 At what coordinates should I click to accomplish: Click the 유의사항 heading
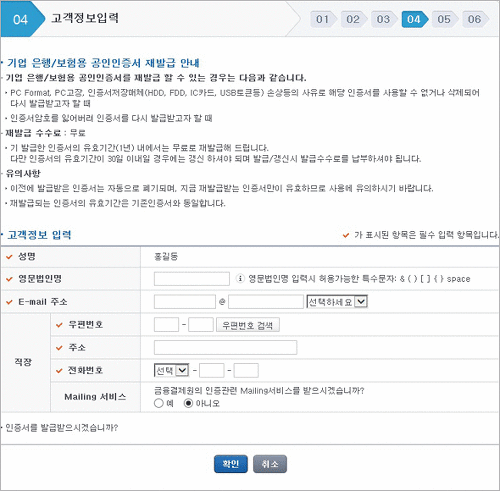tap(23, 173)
